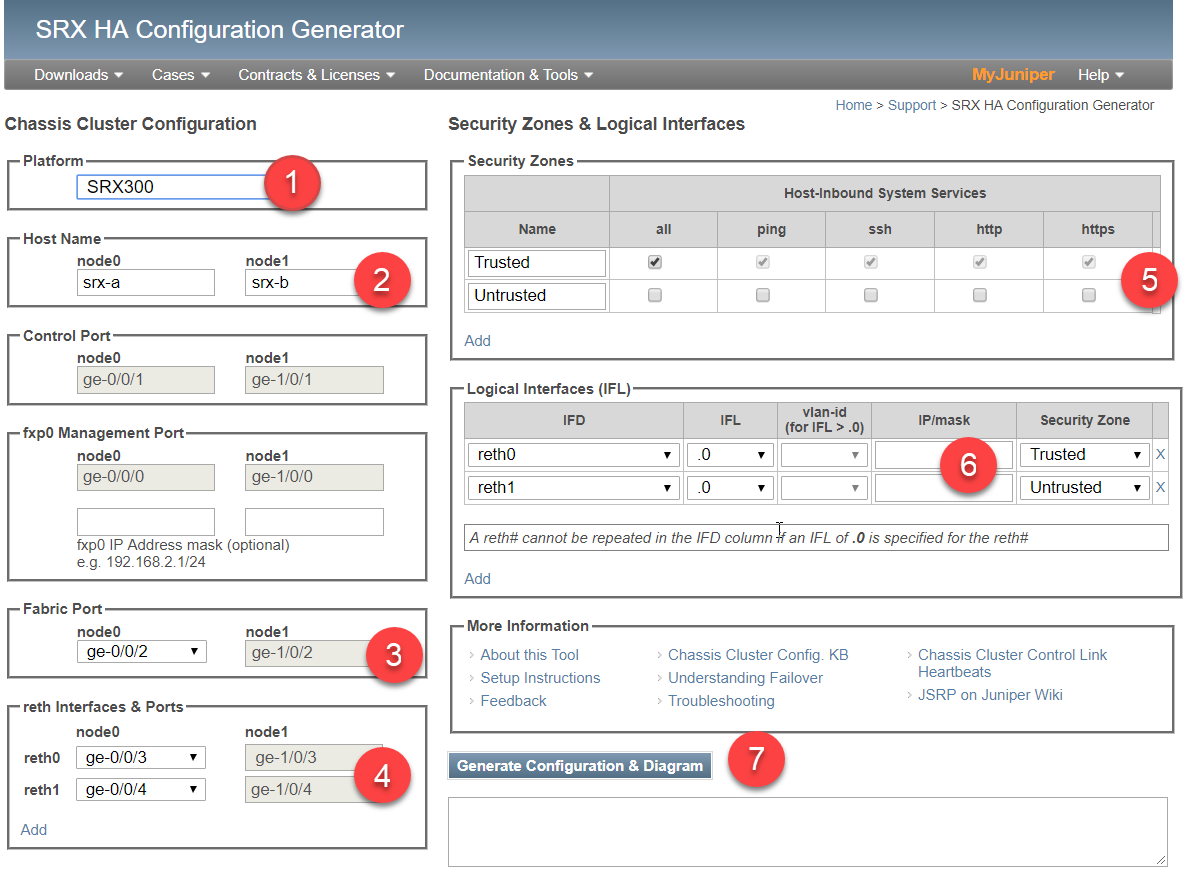This screenshot has height=875, width=1190.
Task: Open Security Zone dropdown set to Trusted
Action: 1084,455
